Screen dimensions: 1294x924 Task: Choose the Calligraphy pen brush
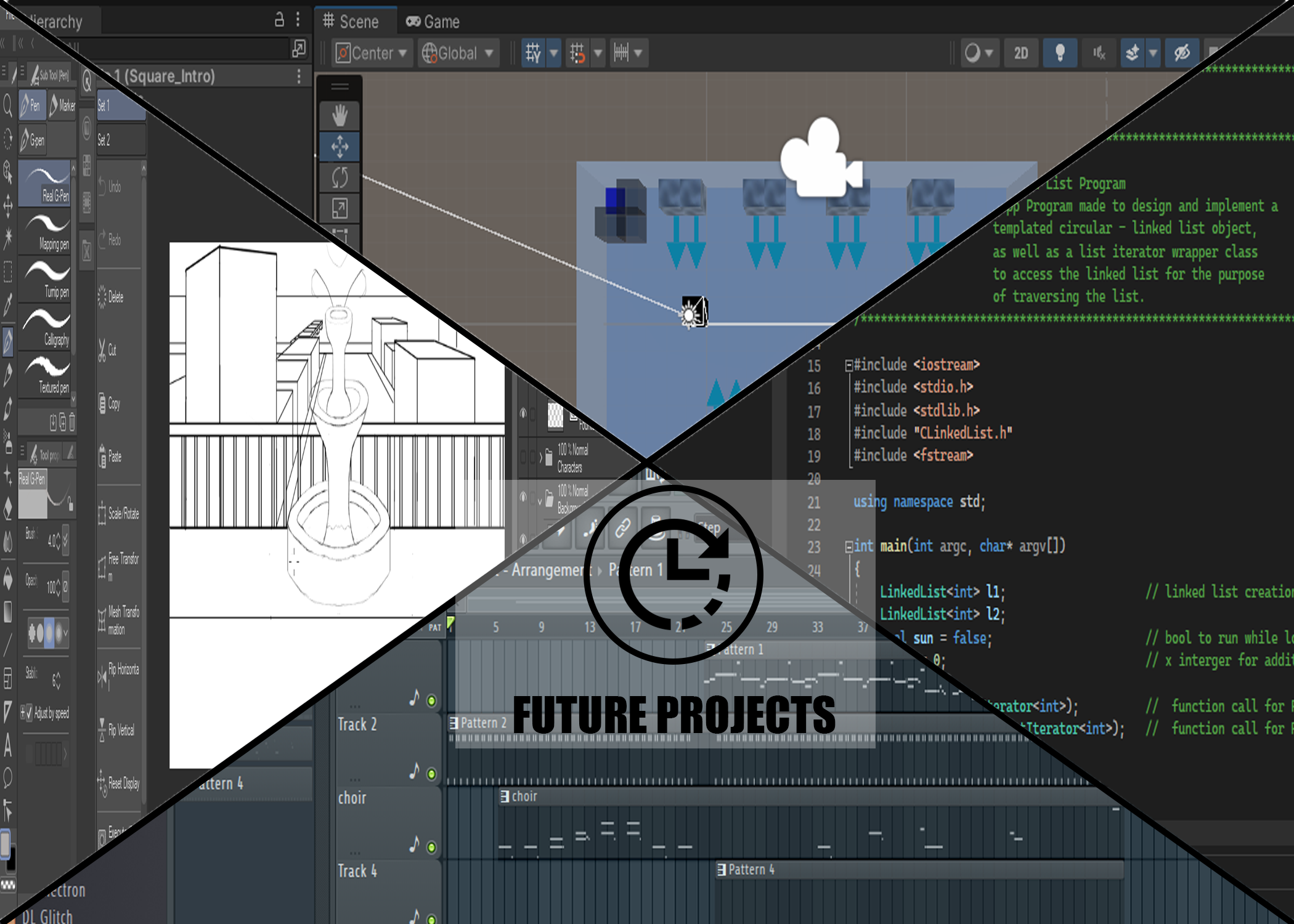[x=46, y=326]
